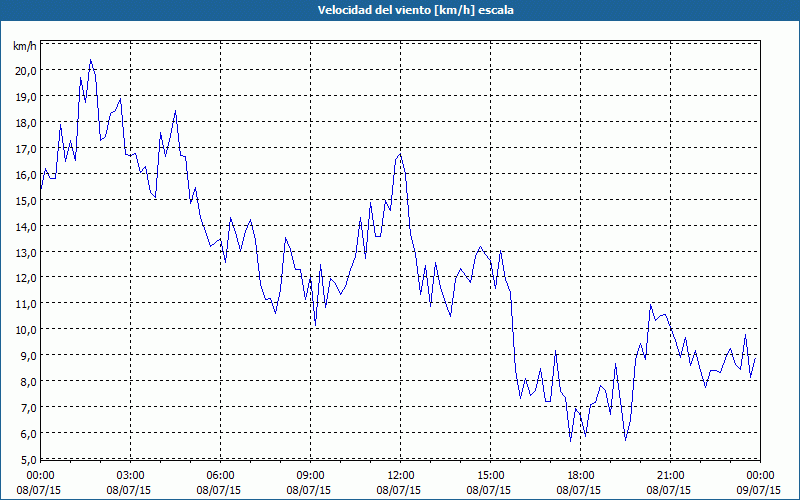Click the '9,0' y-axis value
This screenshot has width=800, height=500.
click(28, 356)
